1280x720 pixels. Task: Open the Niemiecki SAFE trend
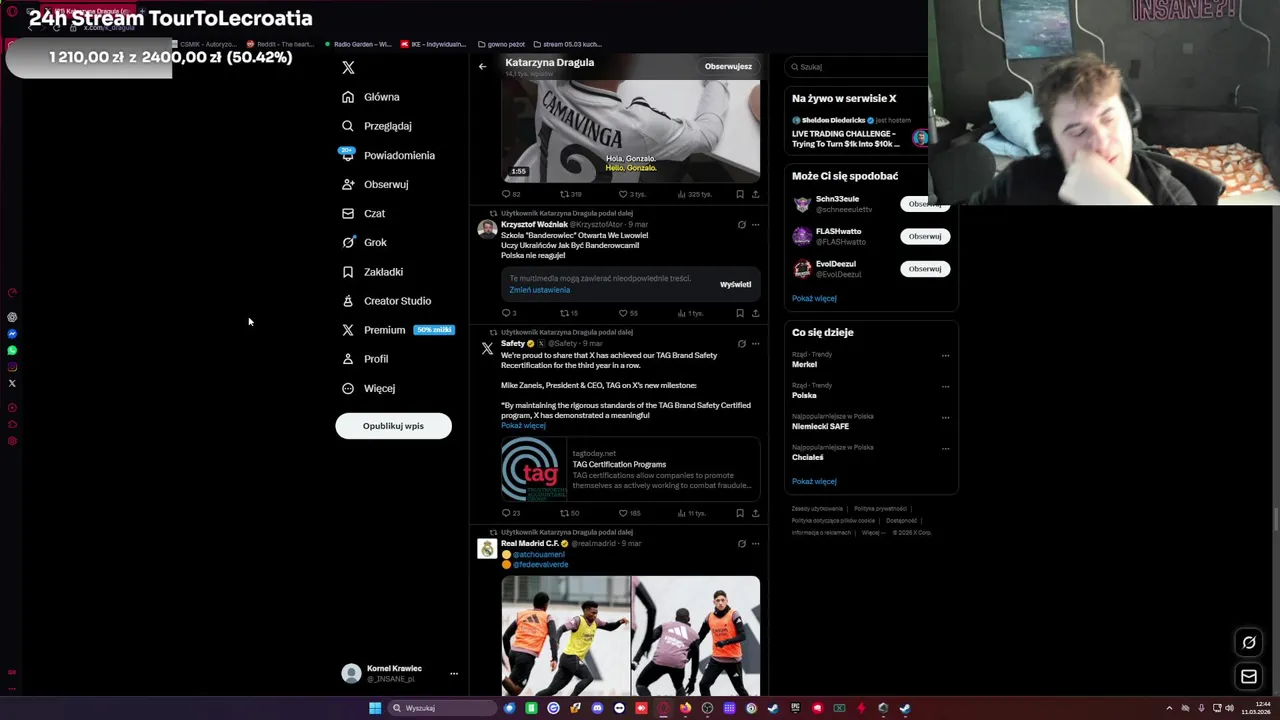[x=820, y=426]
